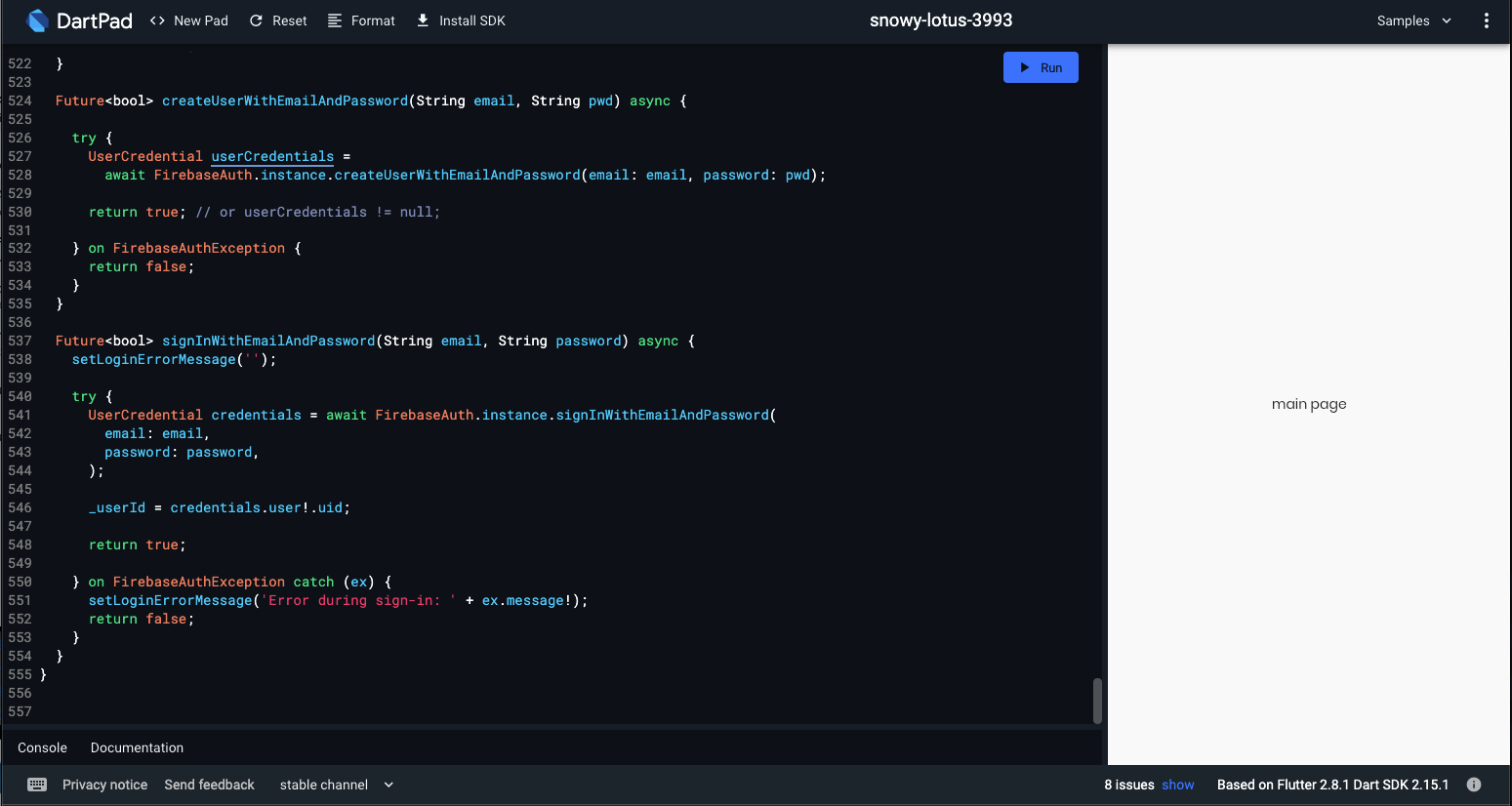Click the New Pad code brackets icon
This screenshot has width=1512, height=806.
click(157, 20)
